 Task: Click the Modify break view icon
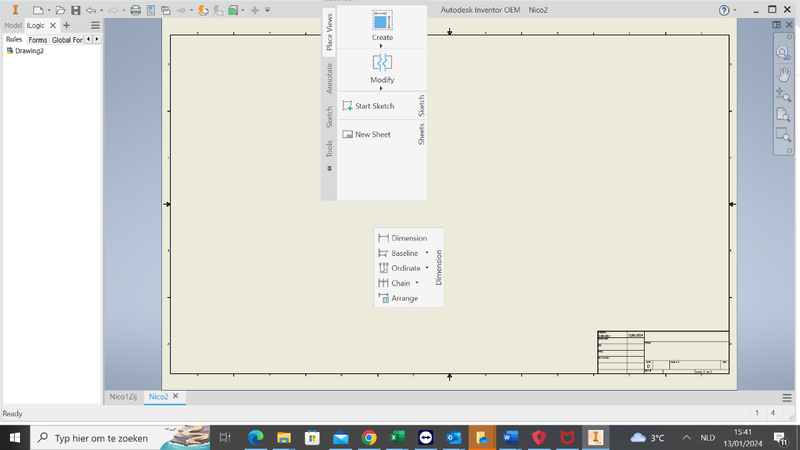pyautogui.click(x=382, y=63)
